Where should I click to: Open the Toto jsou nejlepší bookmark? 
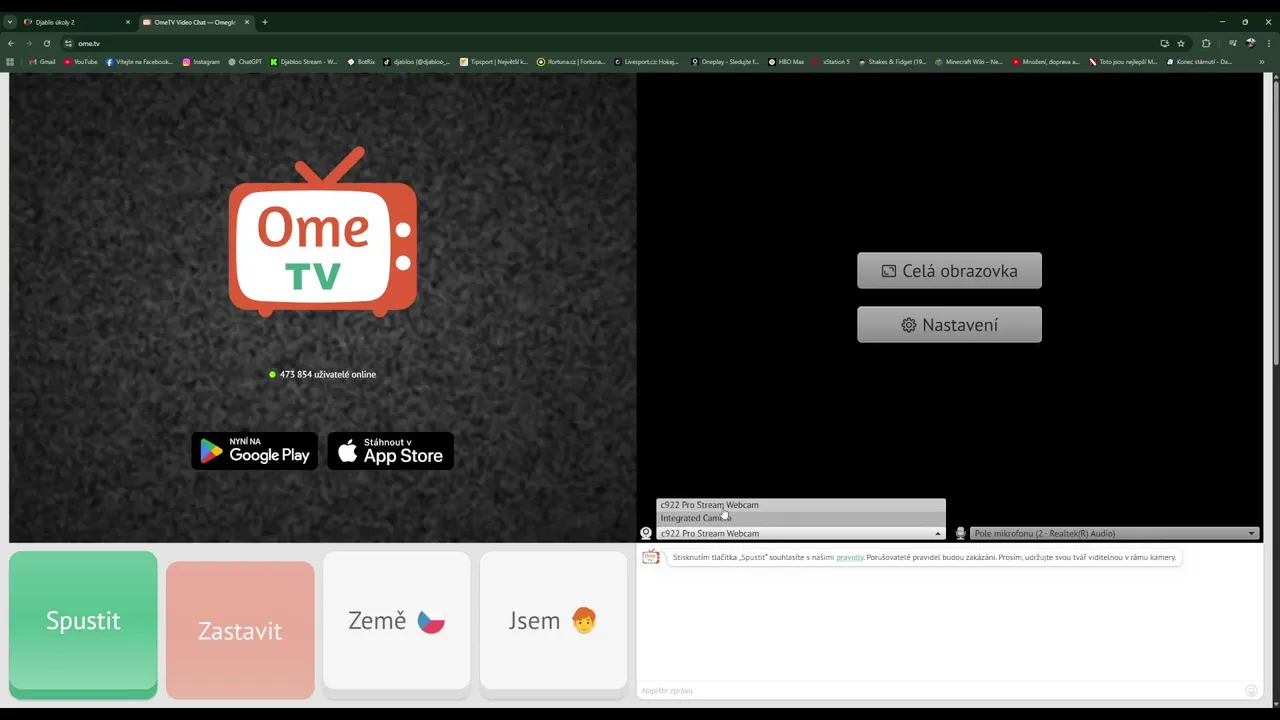[1123, 62]
